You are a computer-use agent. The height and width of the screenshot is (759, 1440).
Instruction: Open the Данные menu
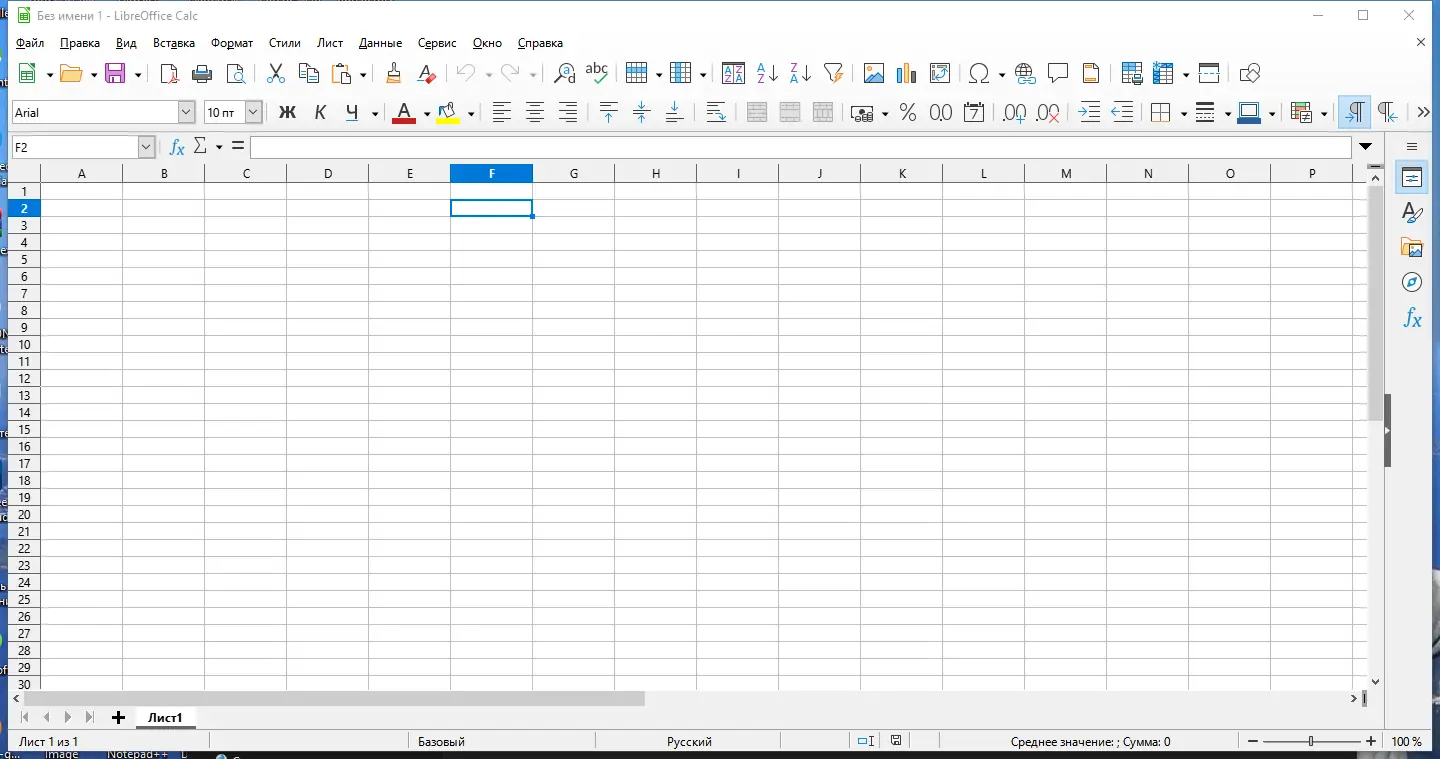(380, 43)
